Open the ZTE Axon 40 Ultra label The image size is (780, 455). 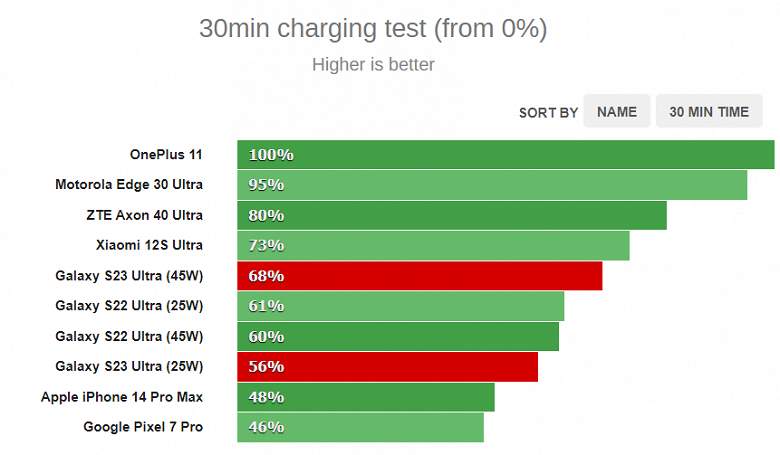pos(144,215)
